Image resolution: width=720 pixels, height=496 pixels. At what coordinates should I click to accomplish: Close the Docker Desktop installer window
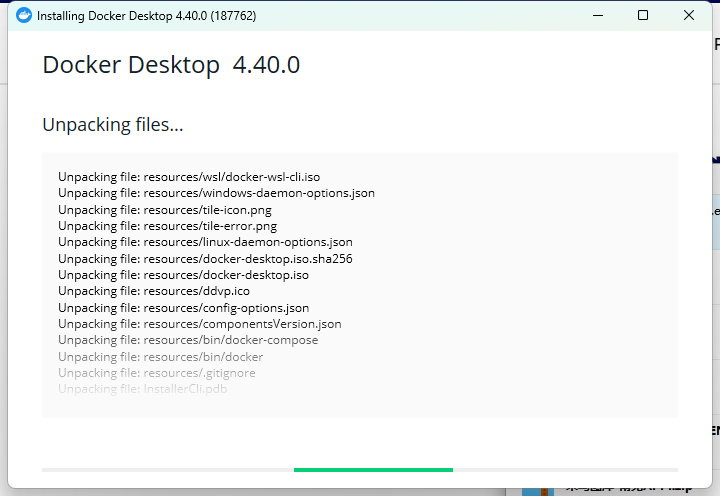point(688,16)
